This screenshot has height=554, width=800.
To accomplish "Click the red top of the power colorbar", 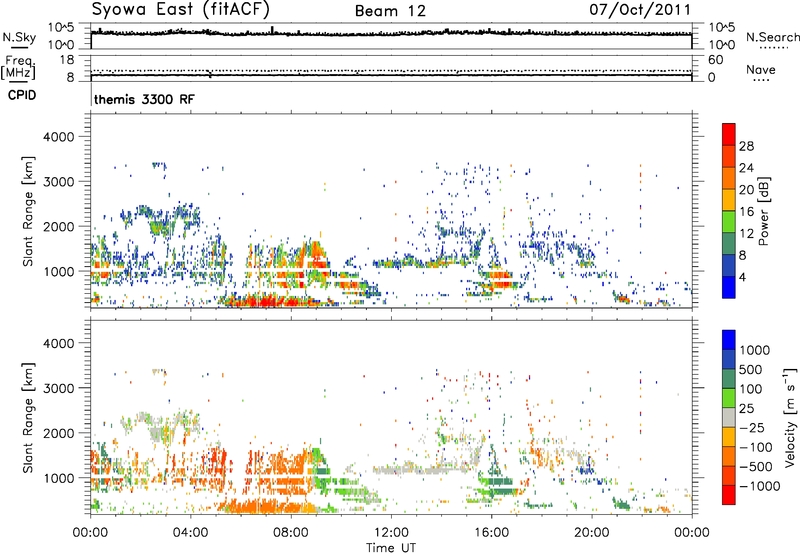I will pyautogui.click(x=729, y=134).
